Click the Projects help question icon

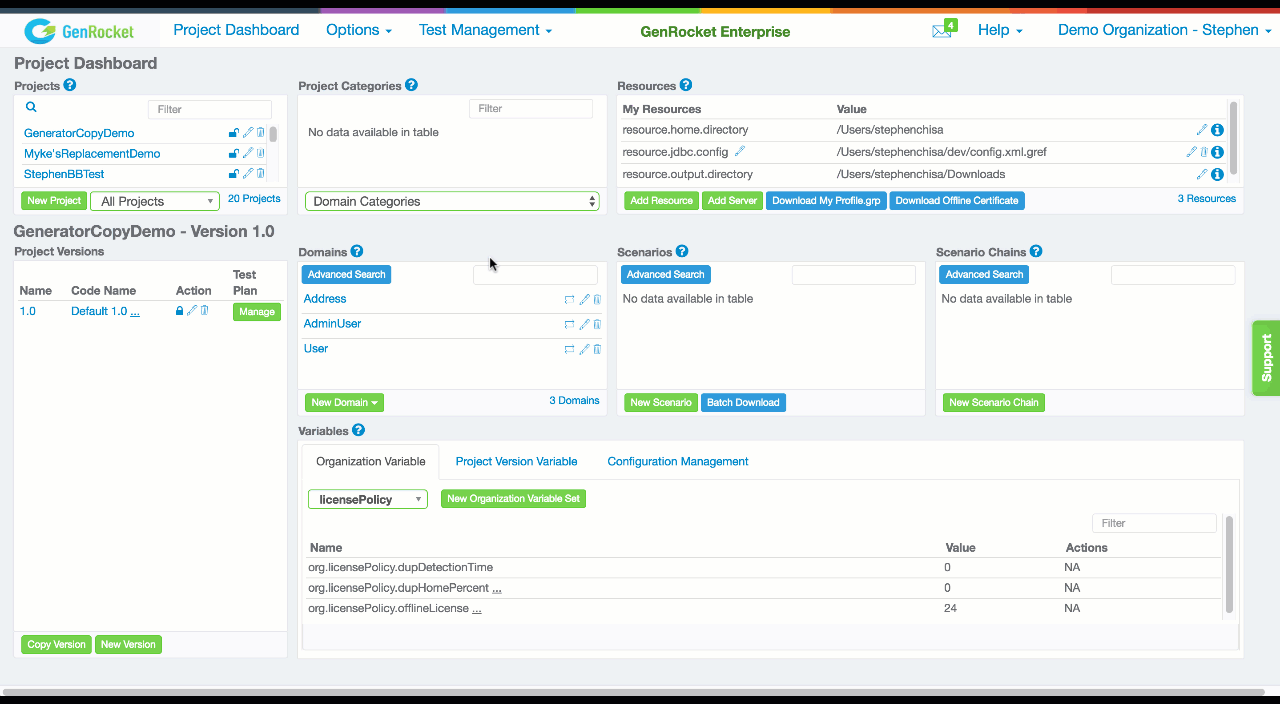[70, 86]
